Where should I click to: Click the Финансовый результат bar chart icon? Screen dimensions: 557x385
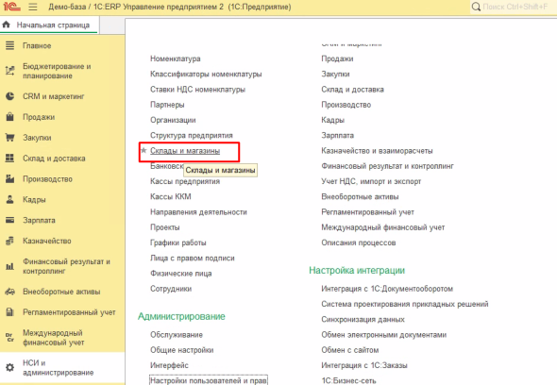[x=10, y=266]
